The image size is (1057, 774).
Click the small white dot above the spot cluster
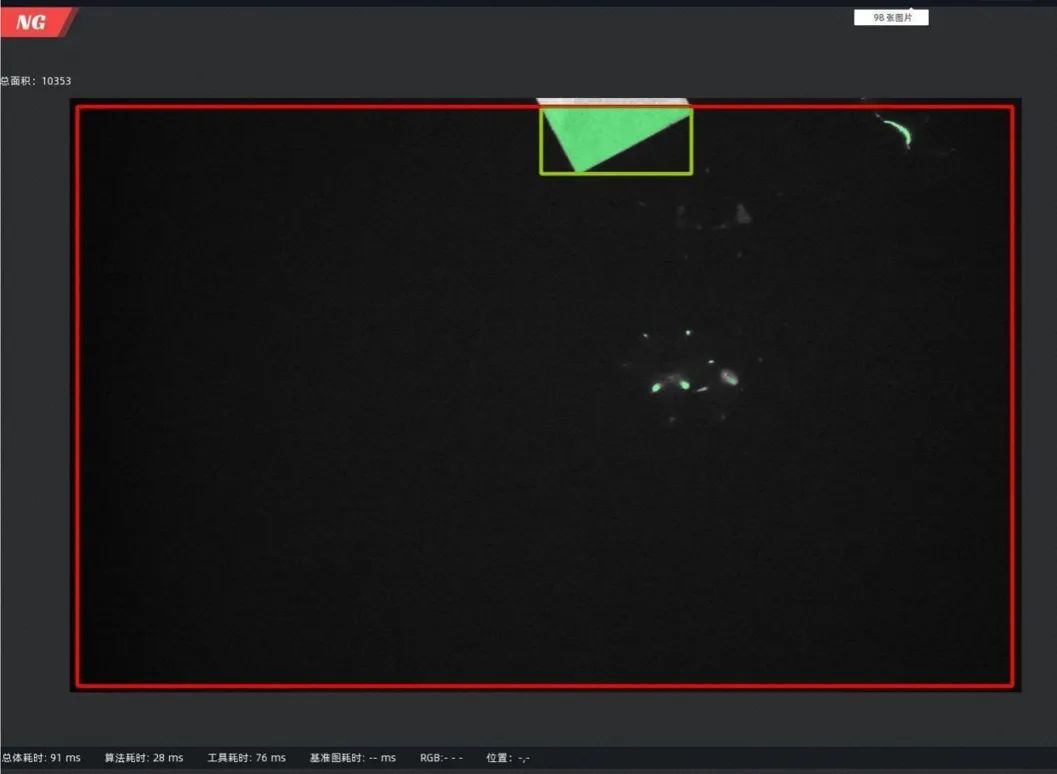point(688,332)
